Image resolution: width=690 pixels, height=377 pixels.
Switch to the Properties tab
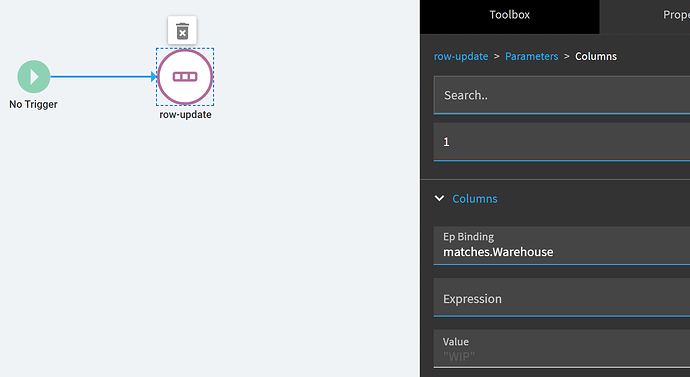pyautogui.click(x=645, y=15)
